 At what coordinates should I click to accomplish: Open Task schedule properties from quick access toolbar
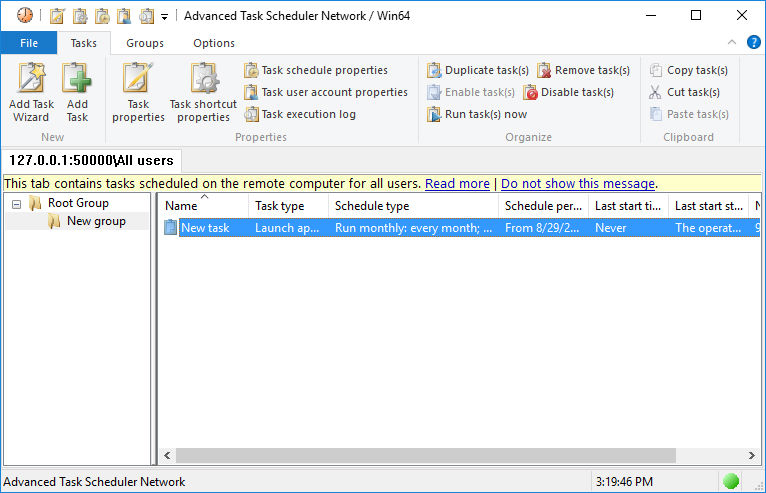102,16
